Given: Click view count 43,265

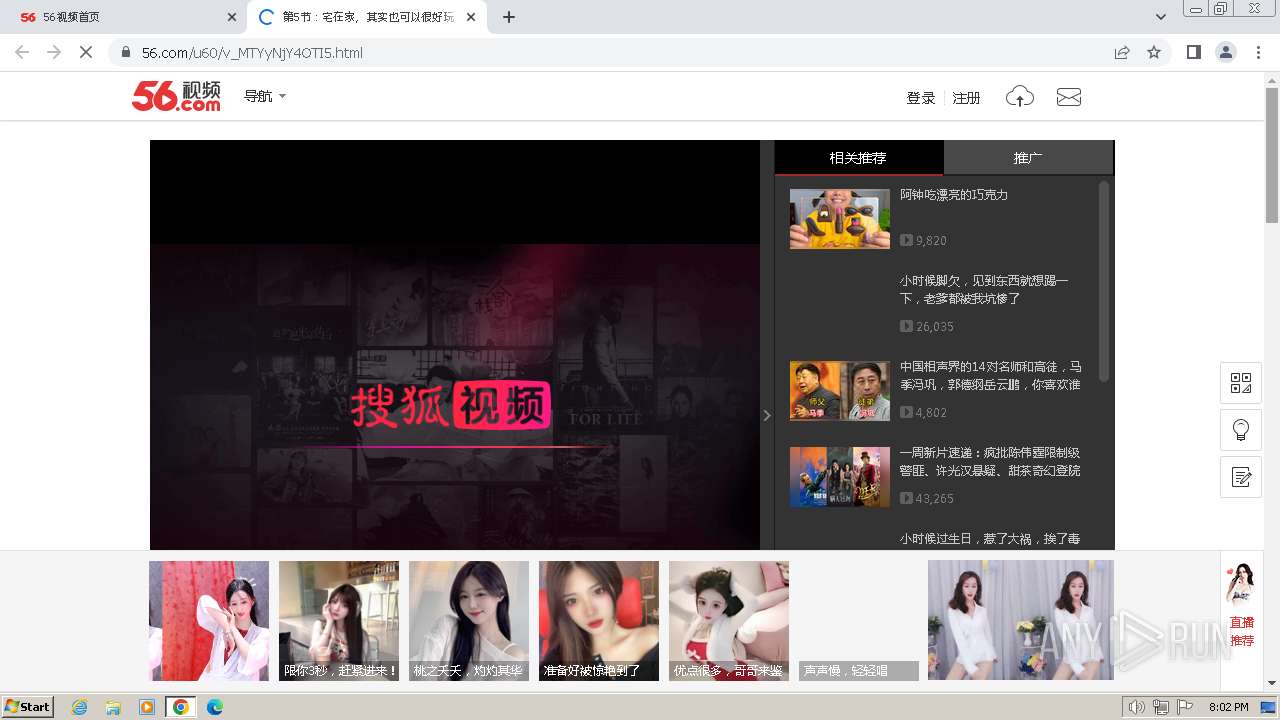Looking at the screenshot, I should (x=935, y=499).
